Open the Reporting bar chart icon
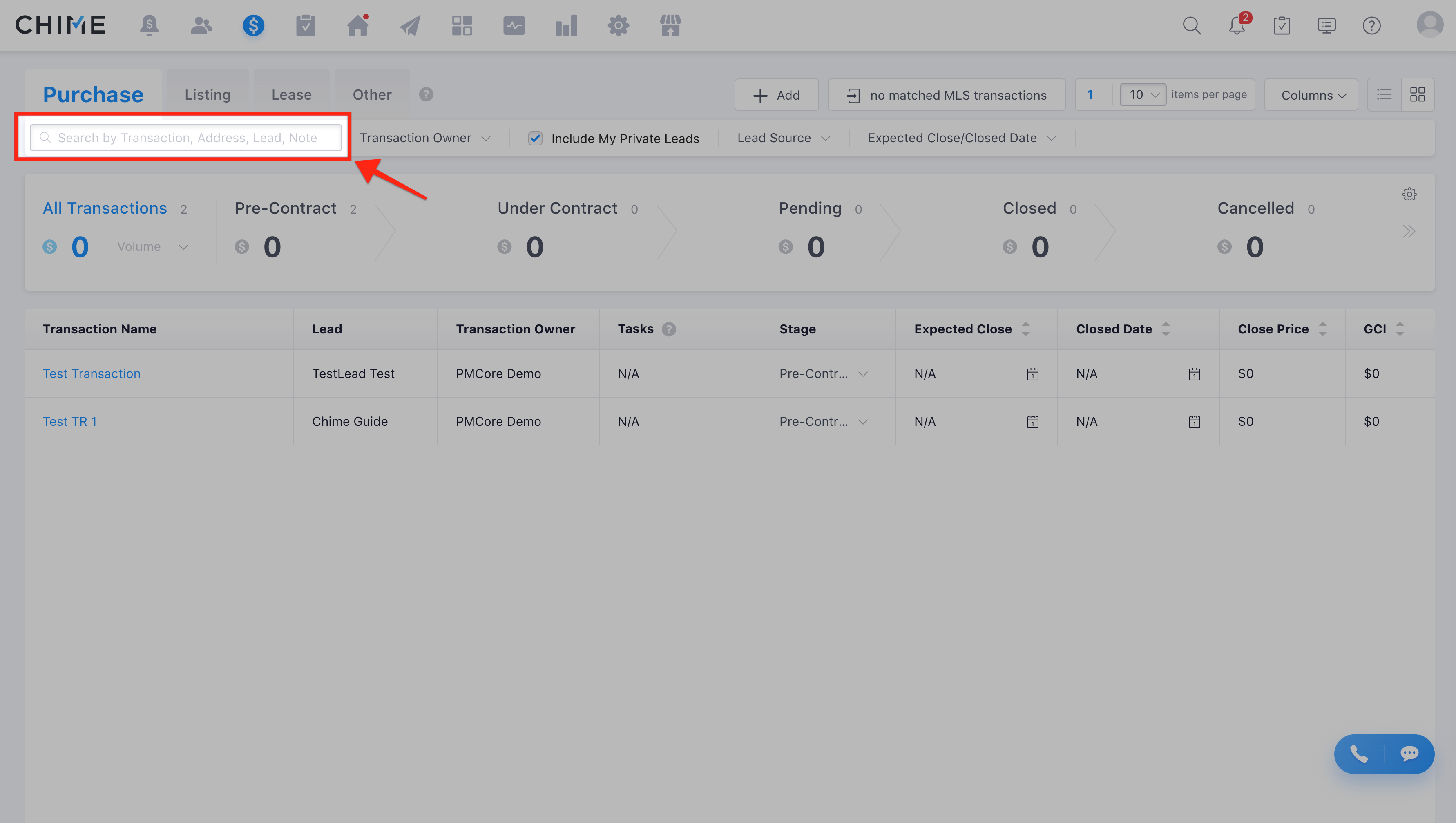Screen dimensions: 1456x823 tap(566, 25)
